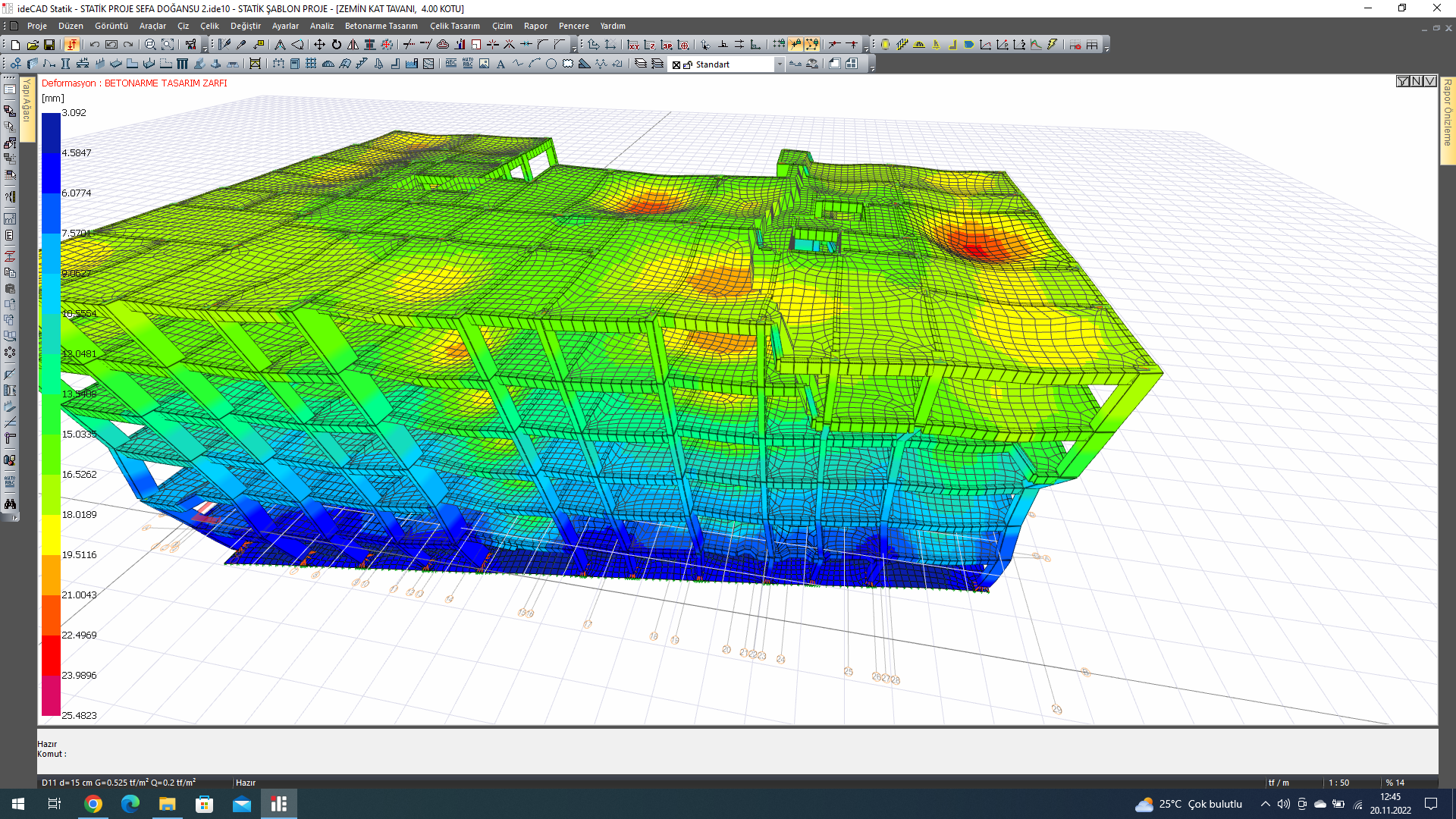Toggle the V display button in the viewport corner
1456x819 pixels.
pos(1429,81)
